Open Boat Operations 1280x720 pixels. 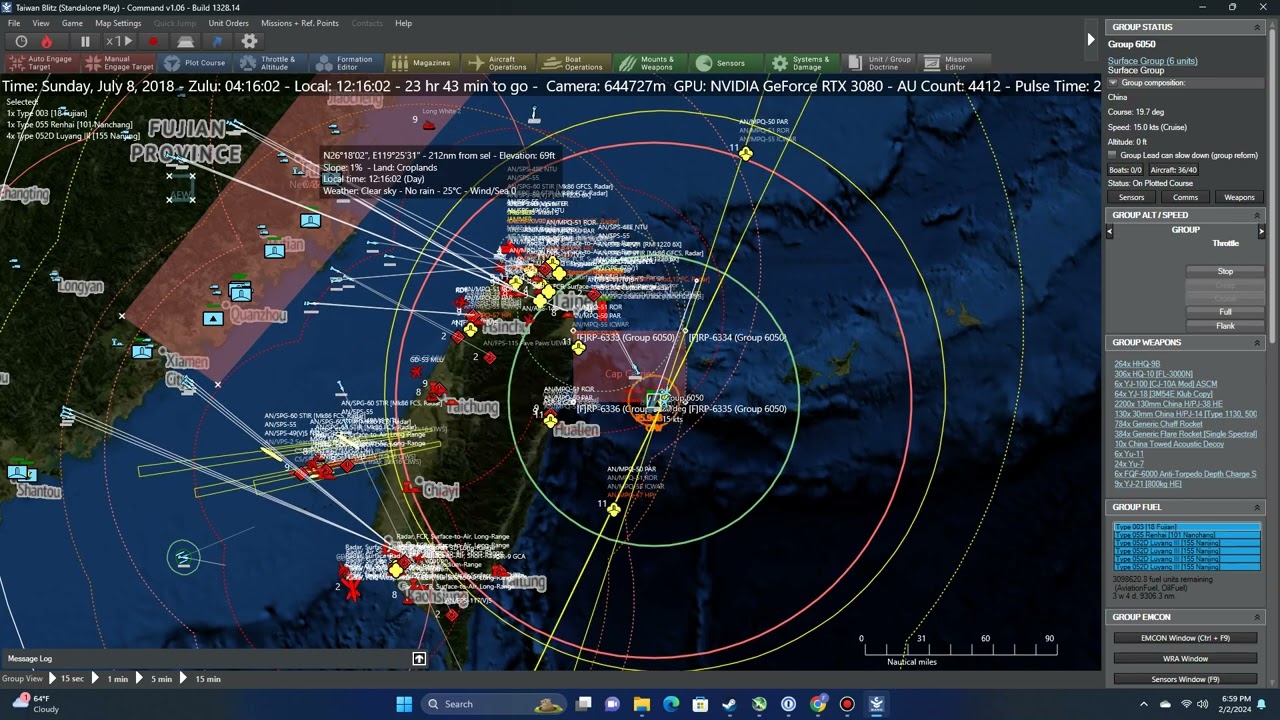pyautogui.click(x=573, y=63)
